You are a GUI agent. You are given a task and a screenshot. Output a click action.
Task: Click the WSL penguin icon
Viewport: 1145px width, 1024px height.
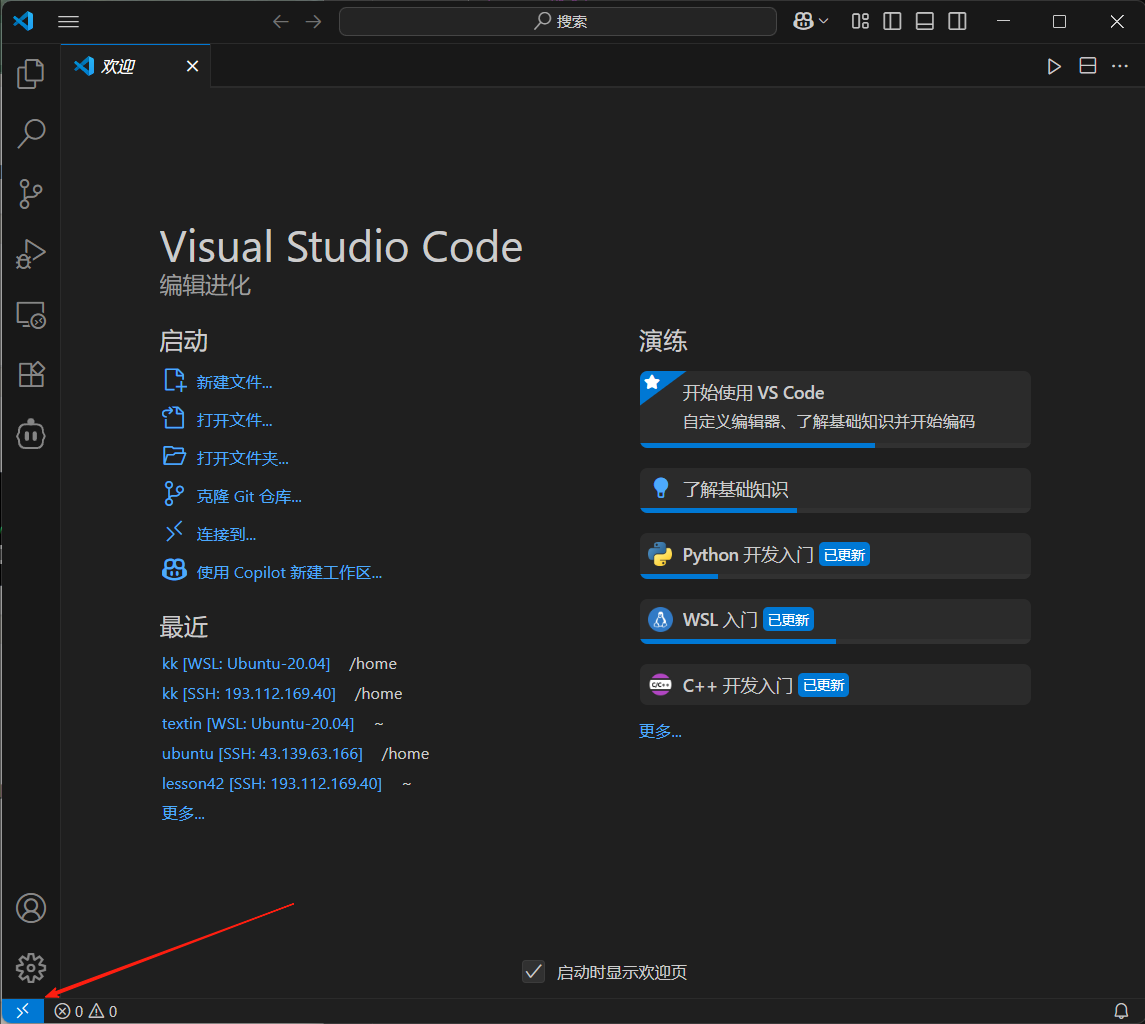(660, 619)
